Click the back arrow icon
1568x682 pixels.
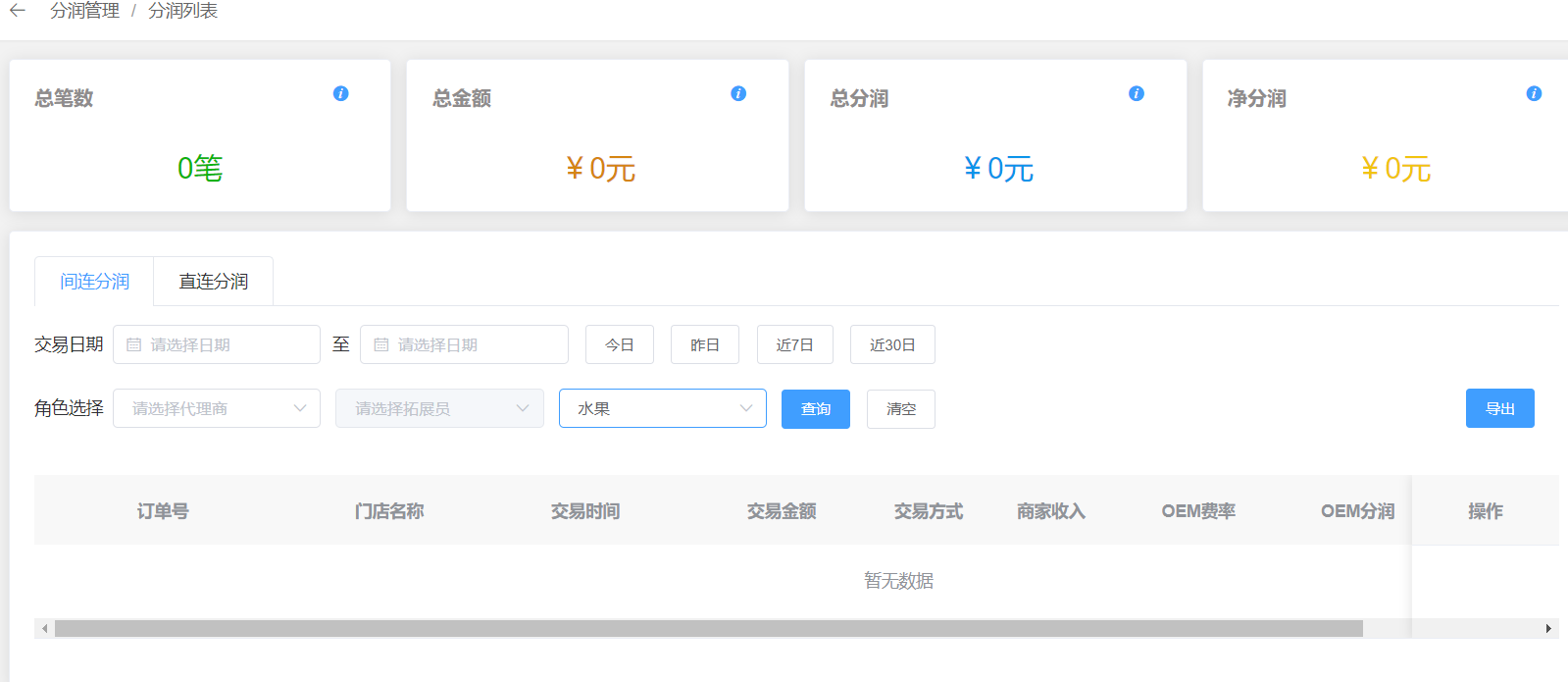tap(18, 11)
